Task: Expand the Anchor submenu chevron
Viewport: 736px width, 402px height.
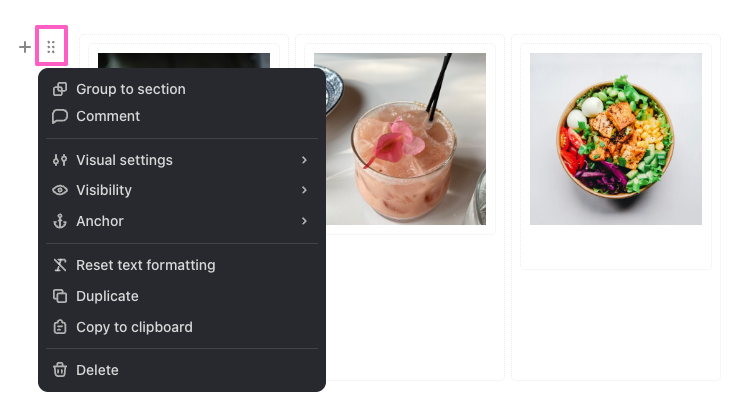Action: click(x=304, y=221)
